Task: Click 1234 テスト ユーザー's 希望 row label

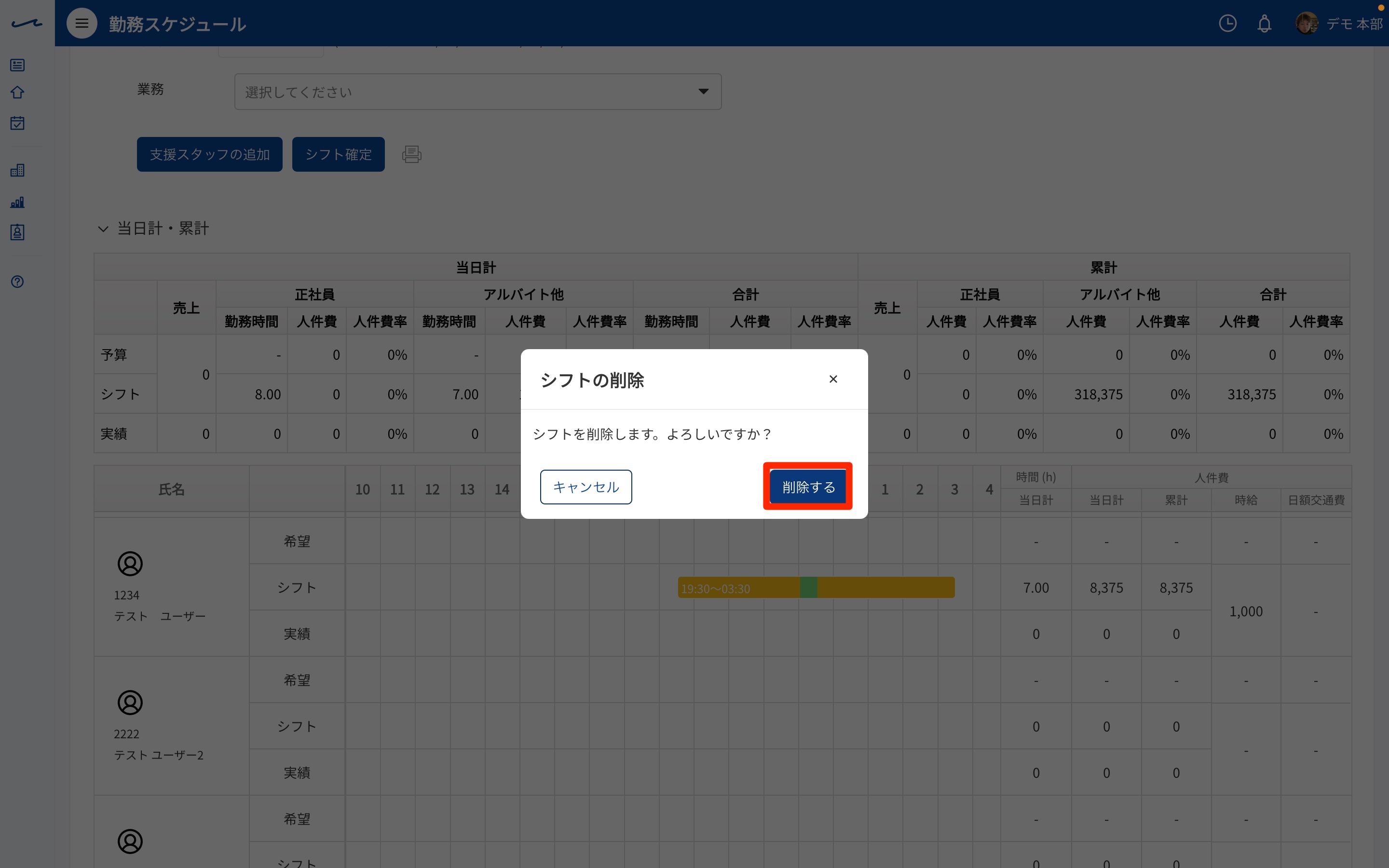Action: tap(297, 542)
